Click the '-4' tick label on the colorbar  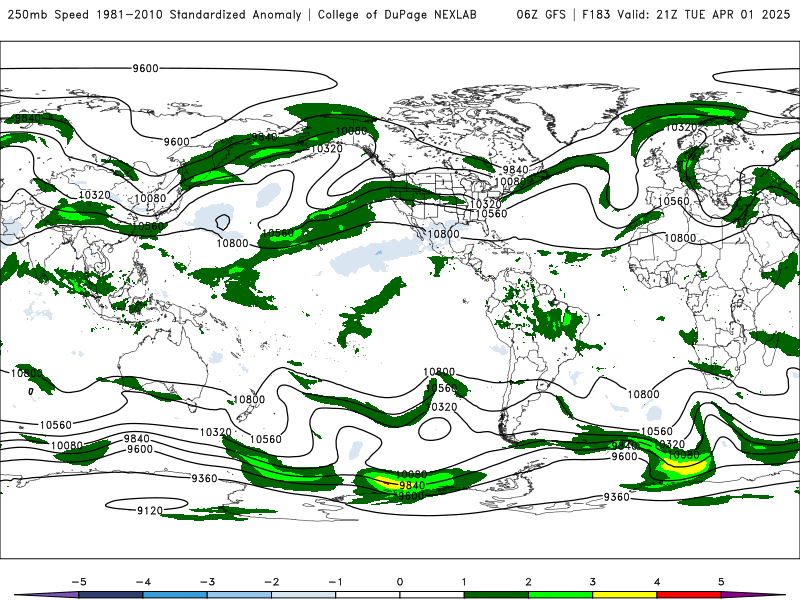(143, 582)
